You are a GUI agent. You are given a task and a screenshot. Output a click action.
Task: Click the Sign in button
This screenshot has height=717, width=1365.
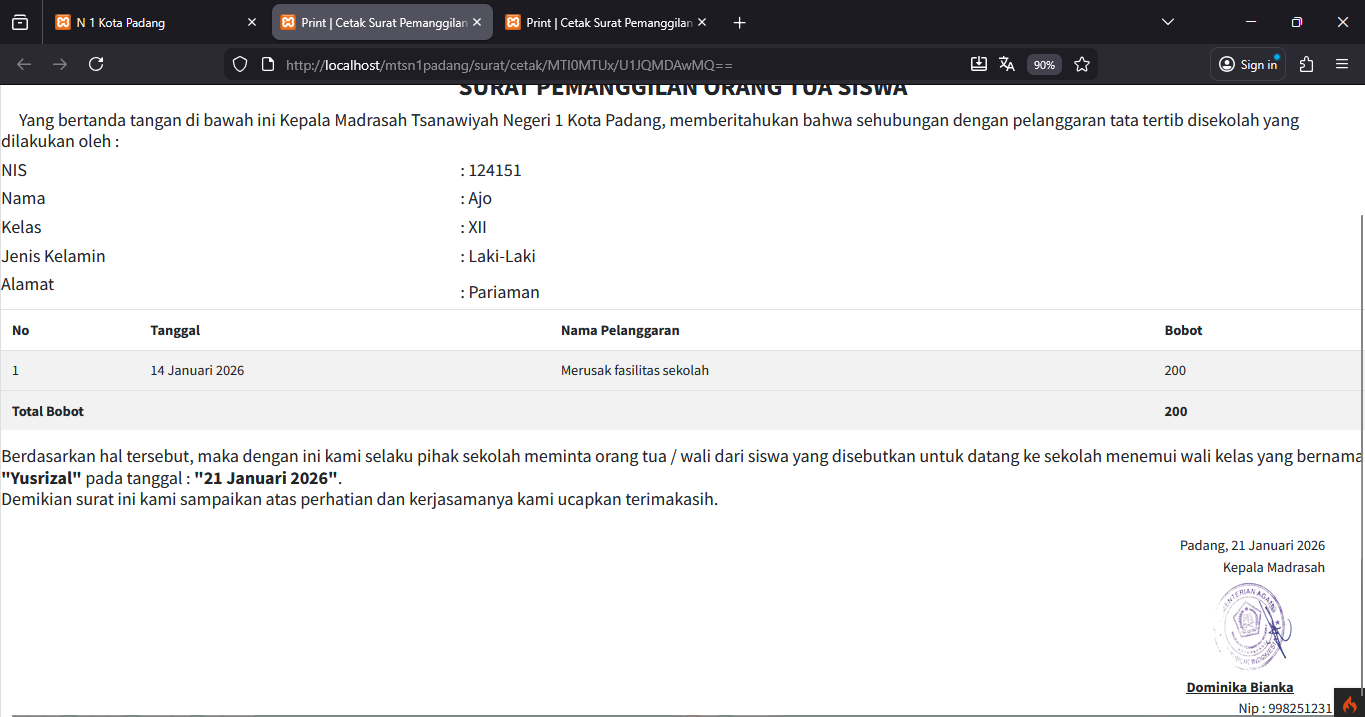pyautogui.click(x=1248, y=64)
